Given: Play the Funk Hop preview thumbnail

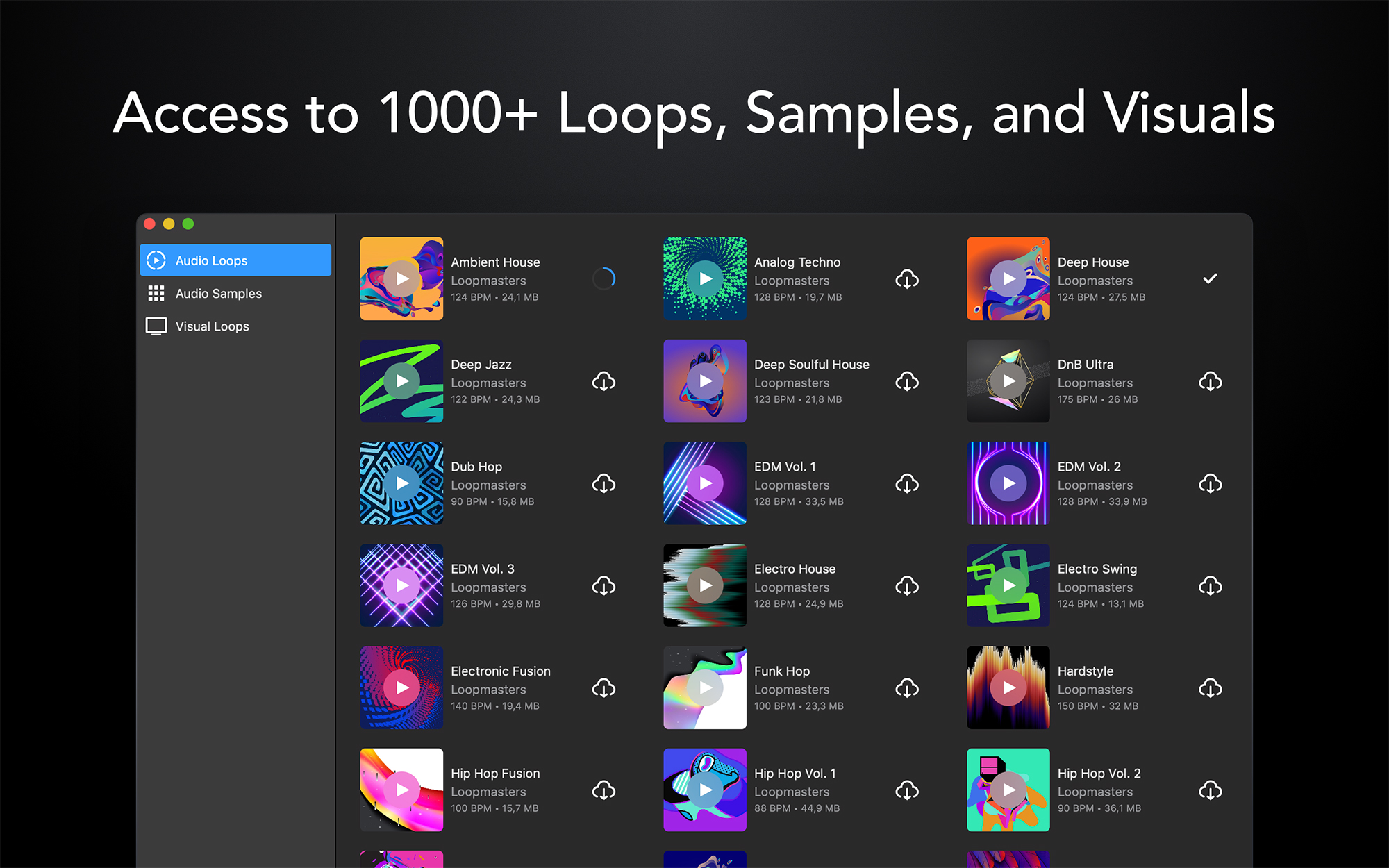Looking at the screenshot, I should 705,687.
